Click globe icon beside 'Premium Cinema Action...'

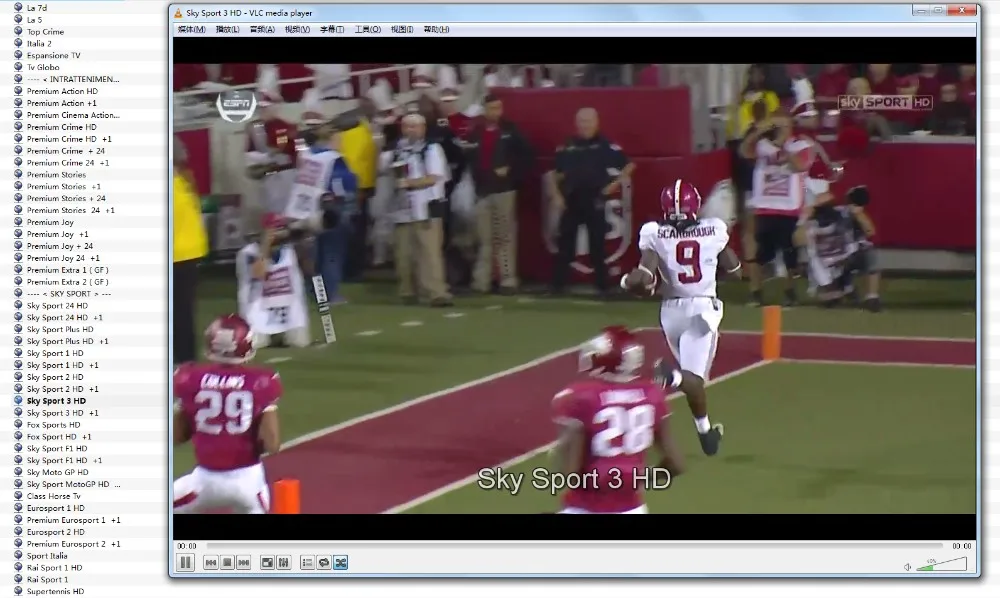(18, 115)
